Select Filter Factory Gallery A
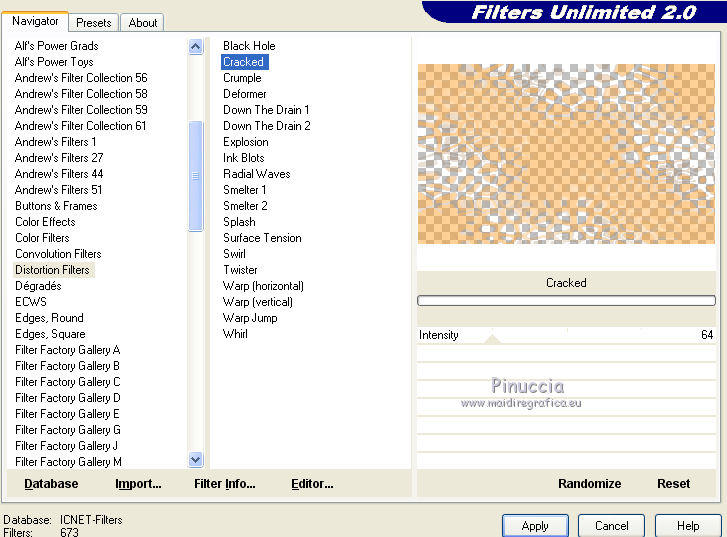This screenshot has width=727, height=537. 68,350
